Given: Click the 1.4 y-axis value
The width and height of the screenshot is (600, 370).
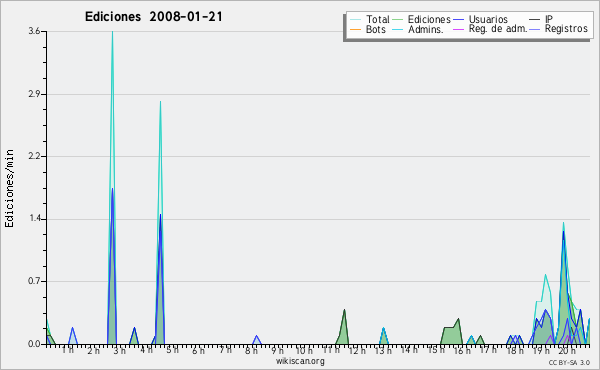Looking at the screenshot, I should click(x=34, y=219).
